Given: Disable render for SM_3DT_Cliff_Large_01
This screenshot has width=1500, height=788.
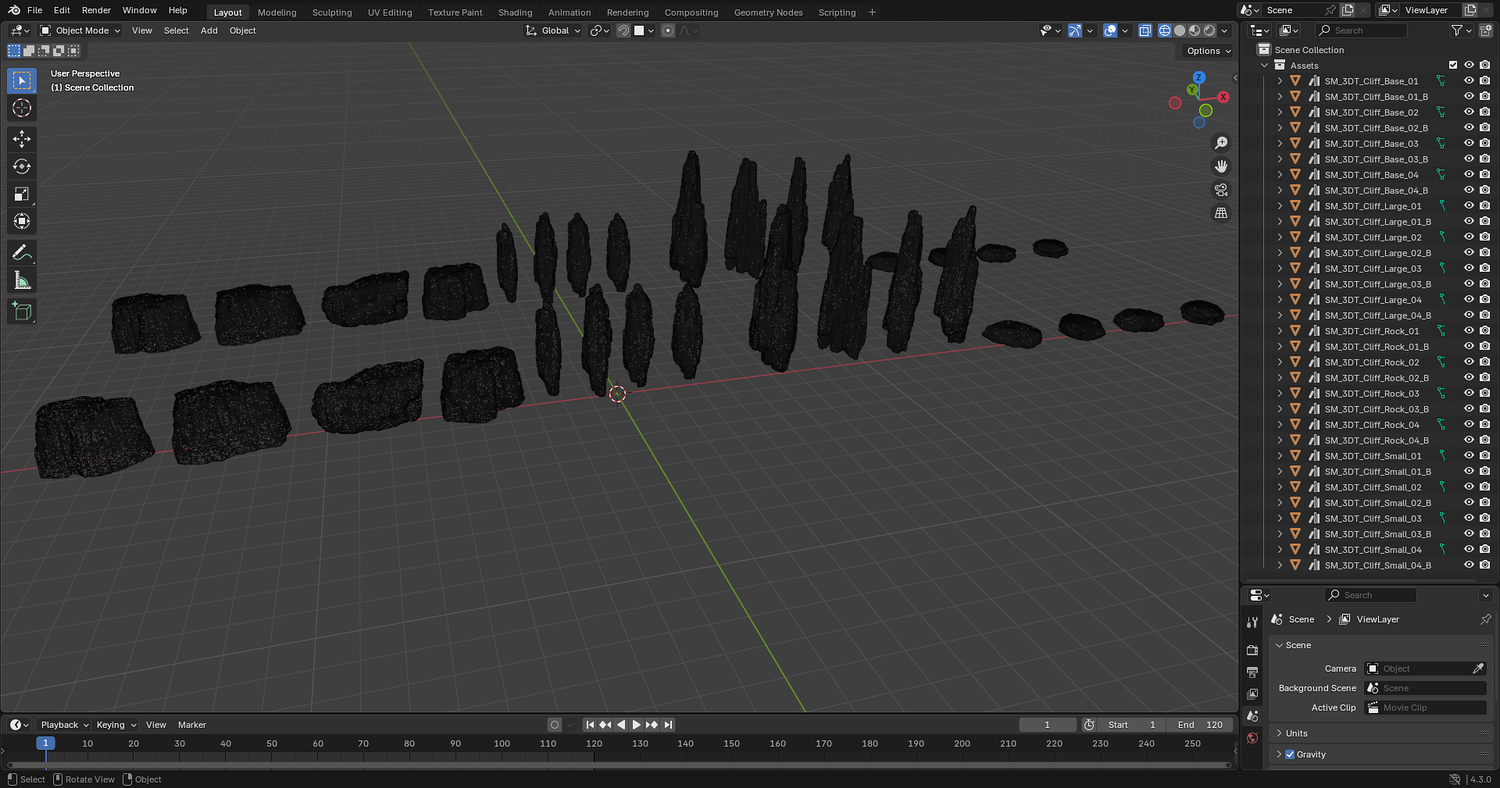Looking at the screenshot, I should click(x=1485, y=206).
